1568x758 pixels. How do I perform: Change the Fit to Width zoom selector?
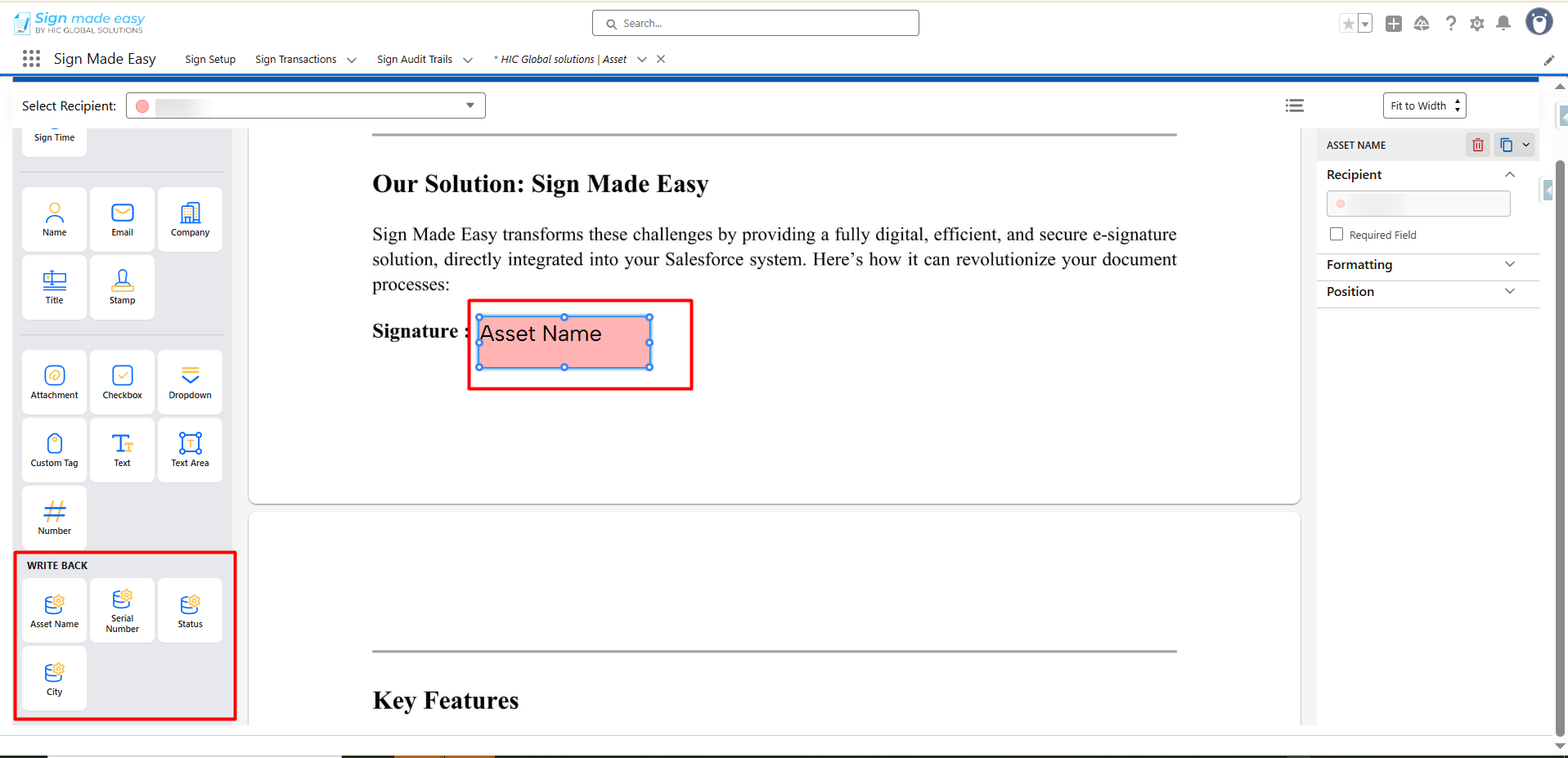pos(1425,105)
